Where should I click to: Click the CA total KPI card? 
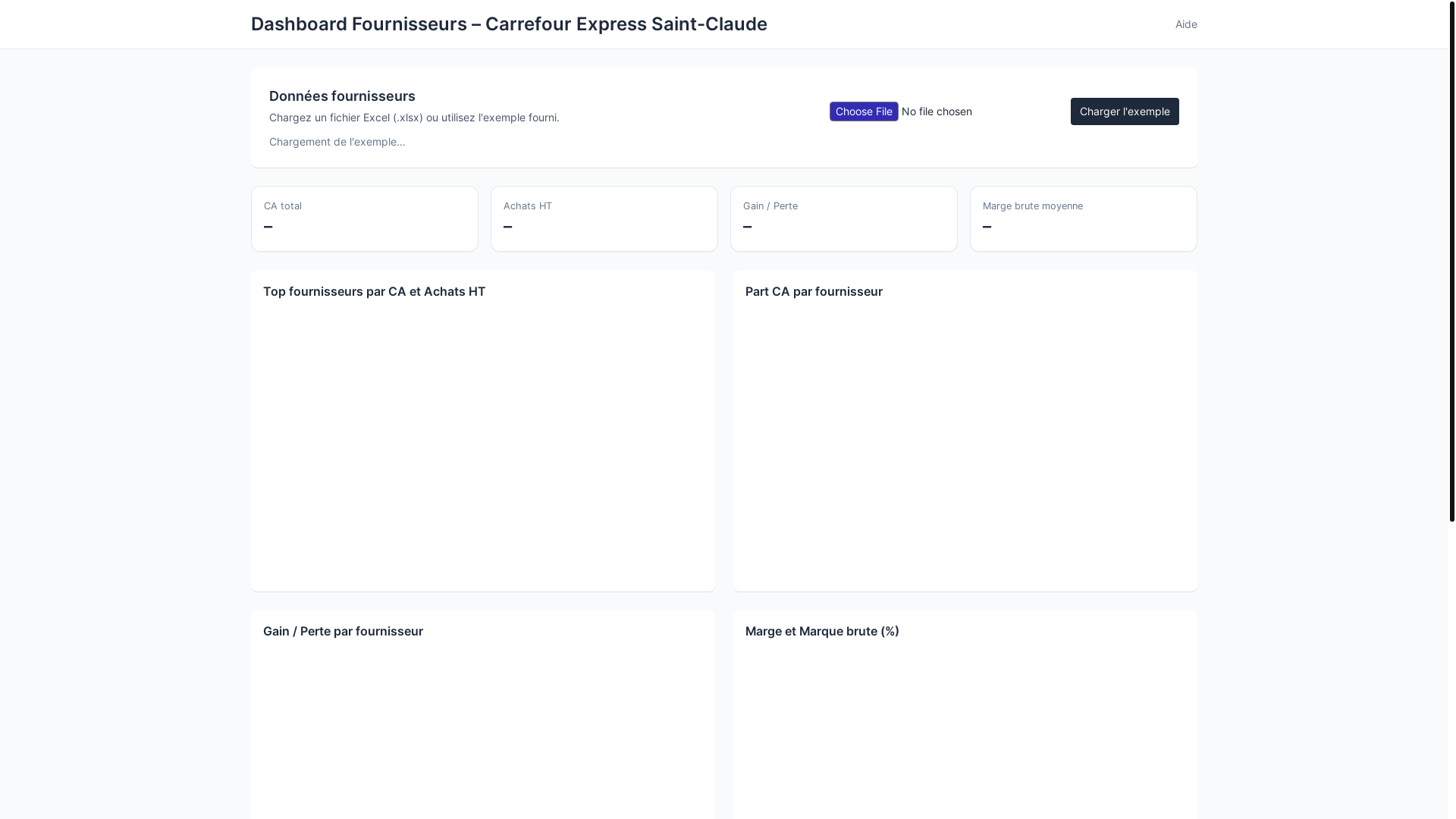coord(365,218)
